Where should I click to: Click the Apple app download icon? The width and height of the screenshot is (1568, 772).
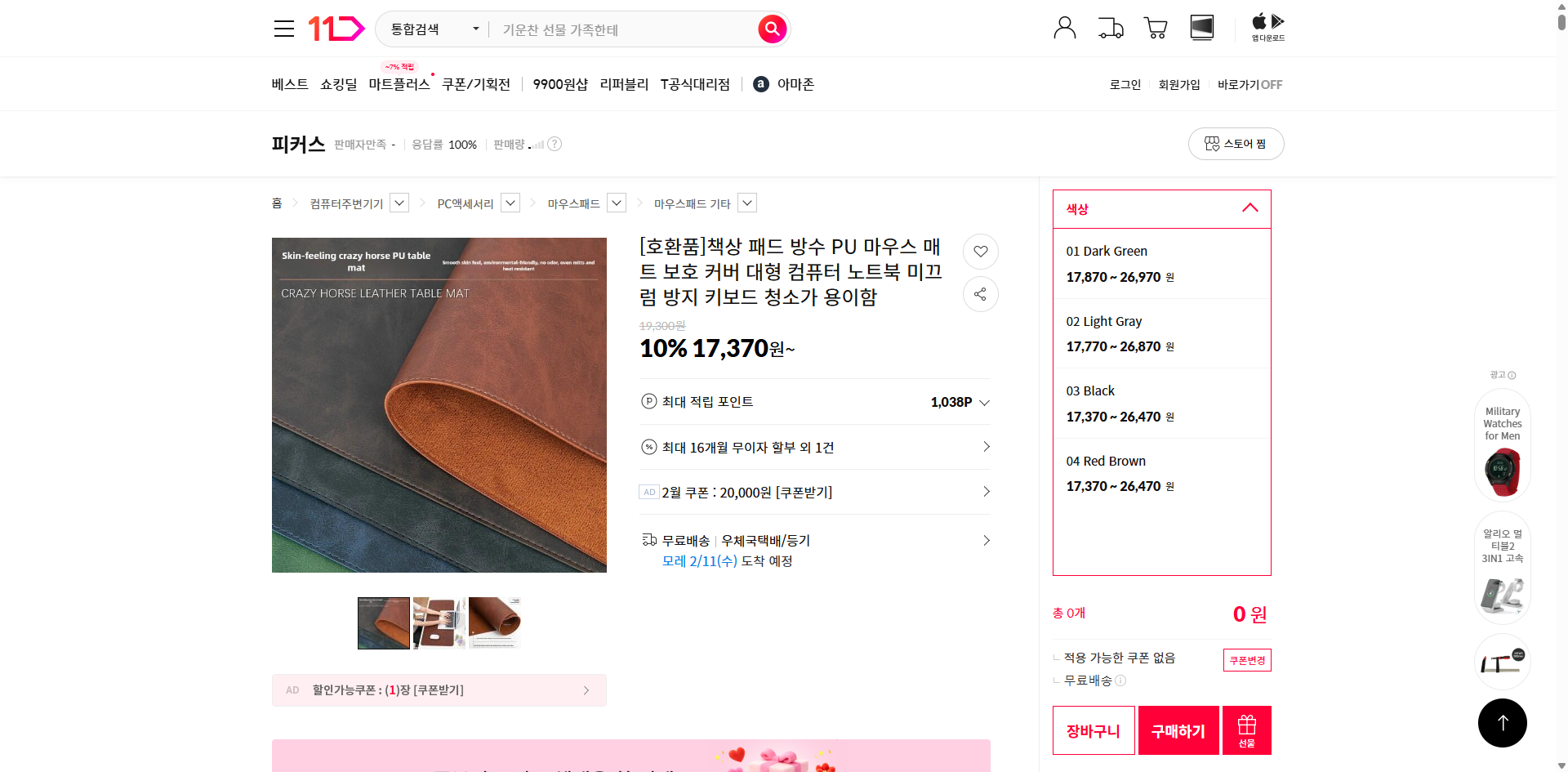point(1258,22)
